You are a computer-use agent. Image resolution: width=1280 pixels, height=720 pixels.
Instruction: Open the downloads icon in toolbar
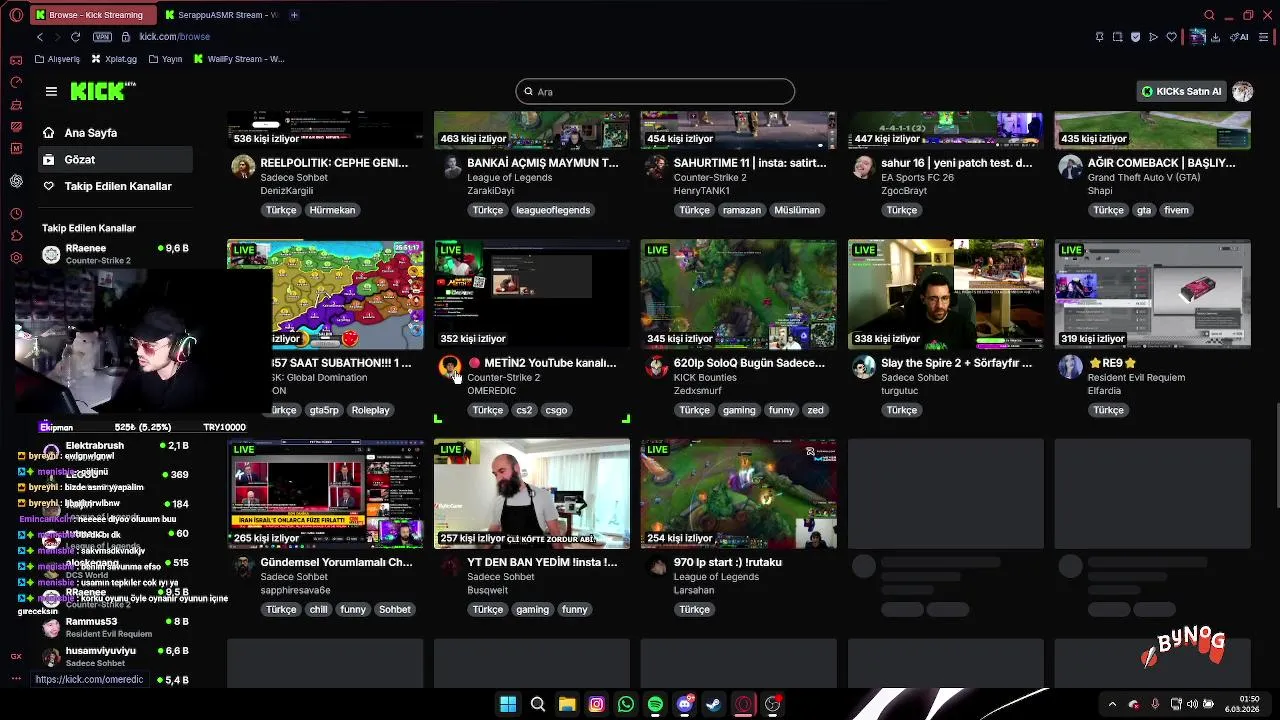(1215, 37)
